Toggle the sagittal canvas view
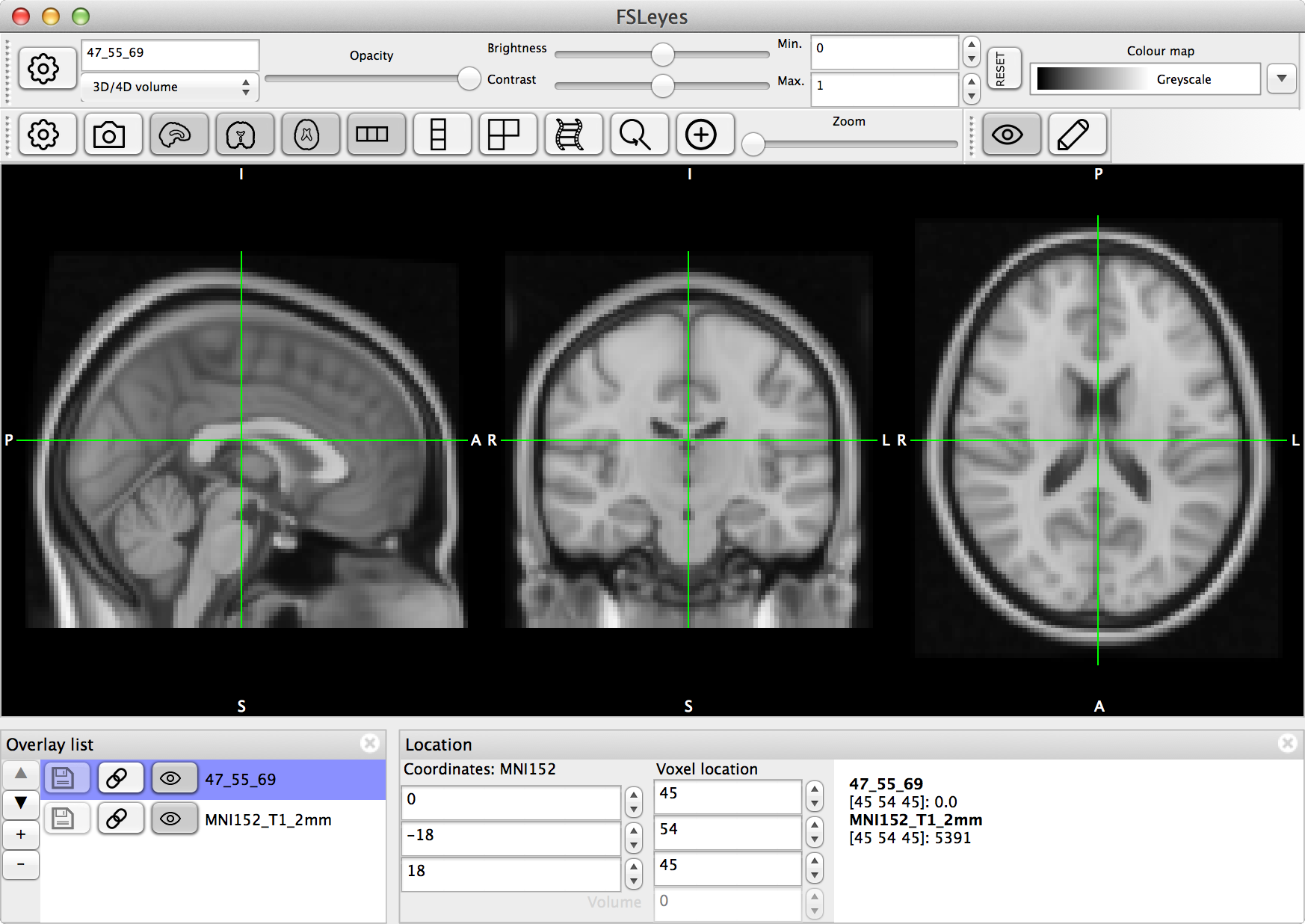The height and width of the screenshot is (924, 1305). pyautogui.click(x=175, y=135)
